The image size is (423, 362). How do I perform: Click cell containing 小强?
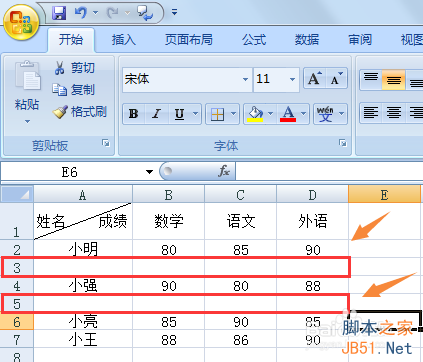[x=83, y=285]
